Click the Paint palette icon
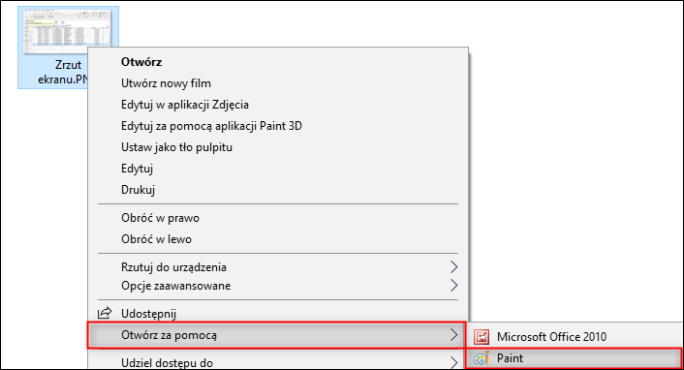 pos(481,358)
